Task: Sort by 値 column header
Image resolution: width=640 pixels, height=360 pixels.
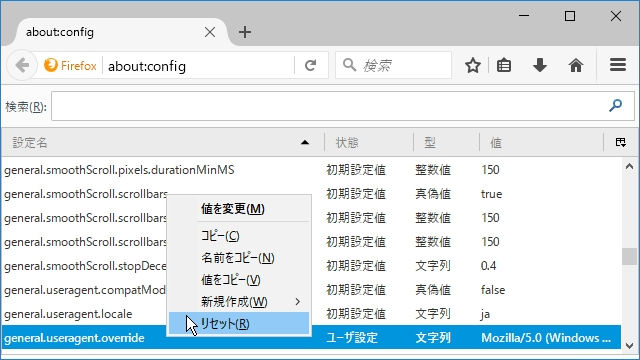Action: [x=541, y=143]
